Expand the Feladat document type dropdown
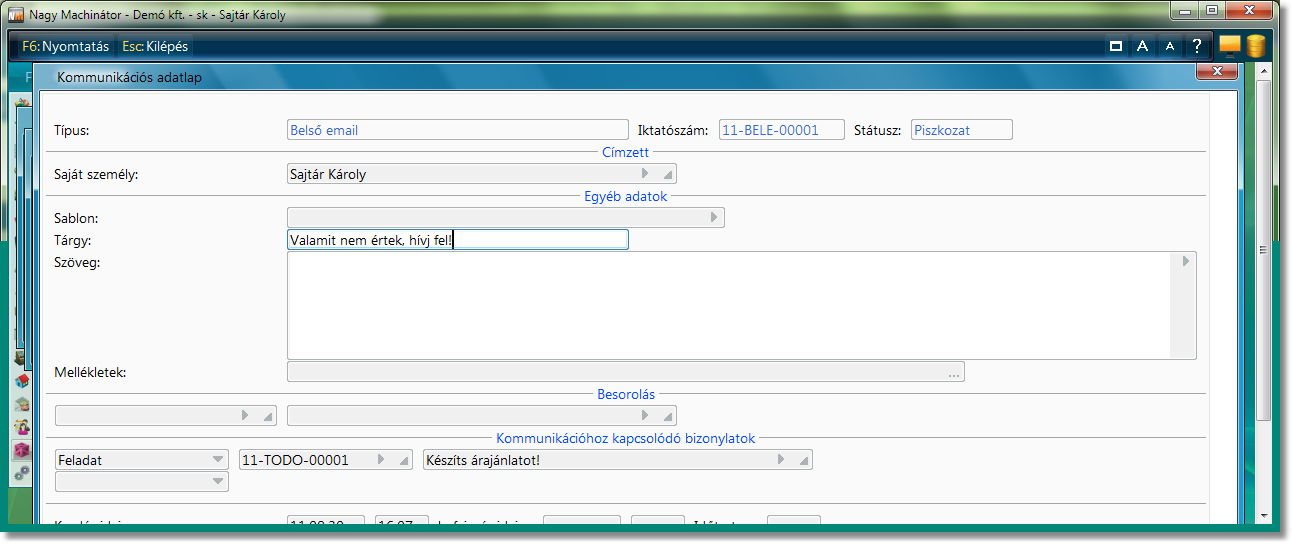 point(218,460)
